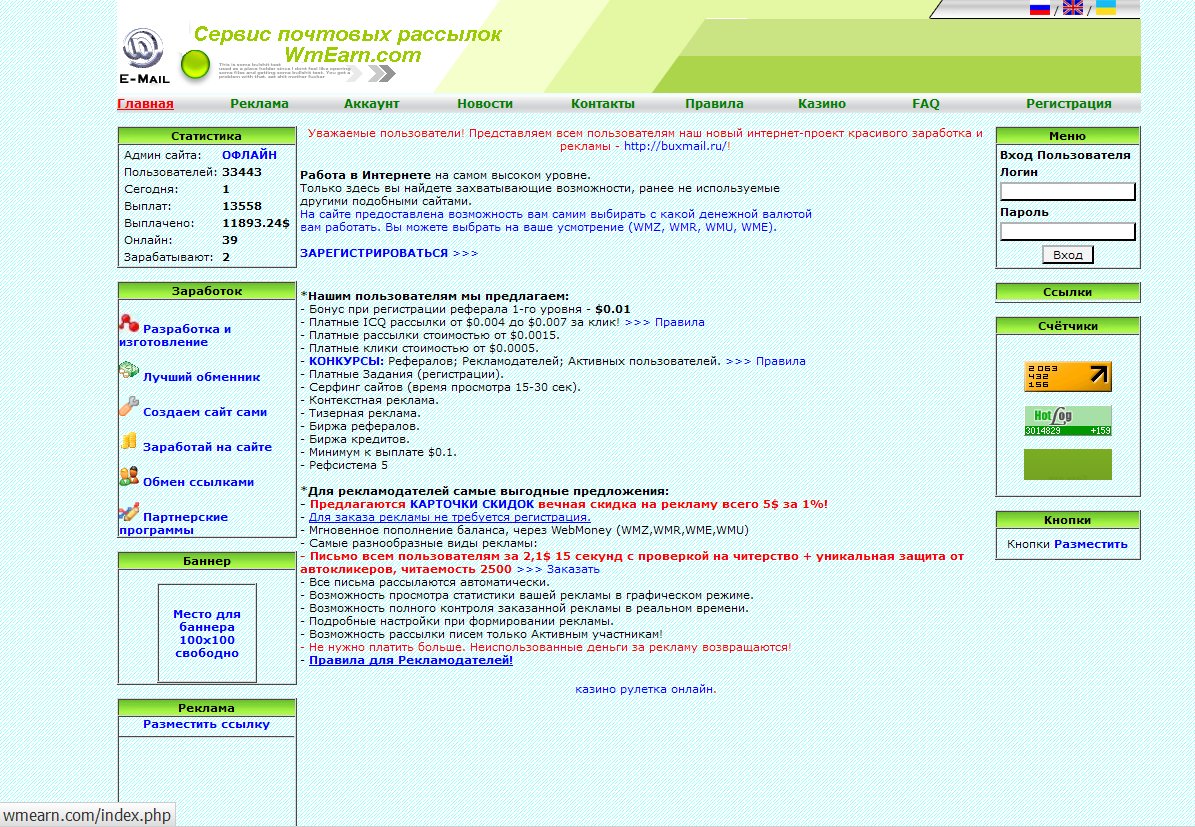Image resolution: width=1195 pixels, height=827 pixels.
Task: Click Разместить ссылку link
Action: point(207,724)
